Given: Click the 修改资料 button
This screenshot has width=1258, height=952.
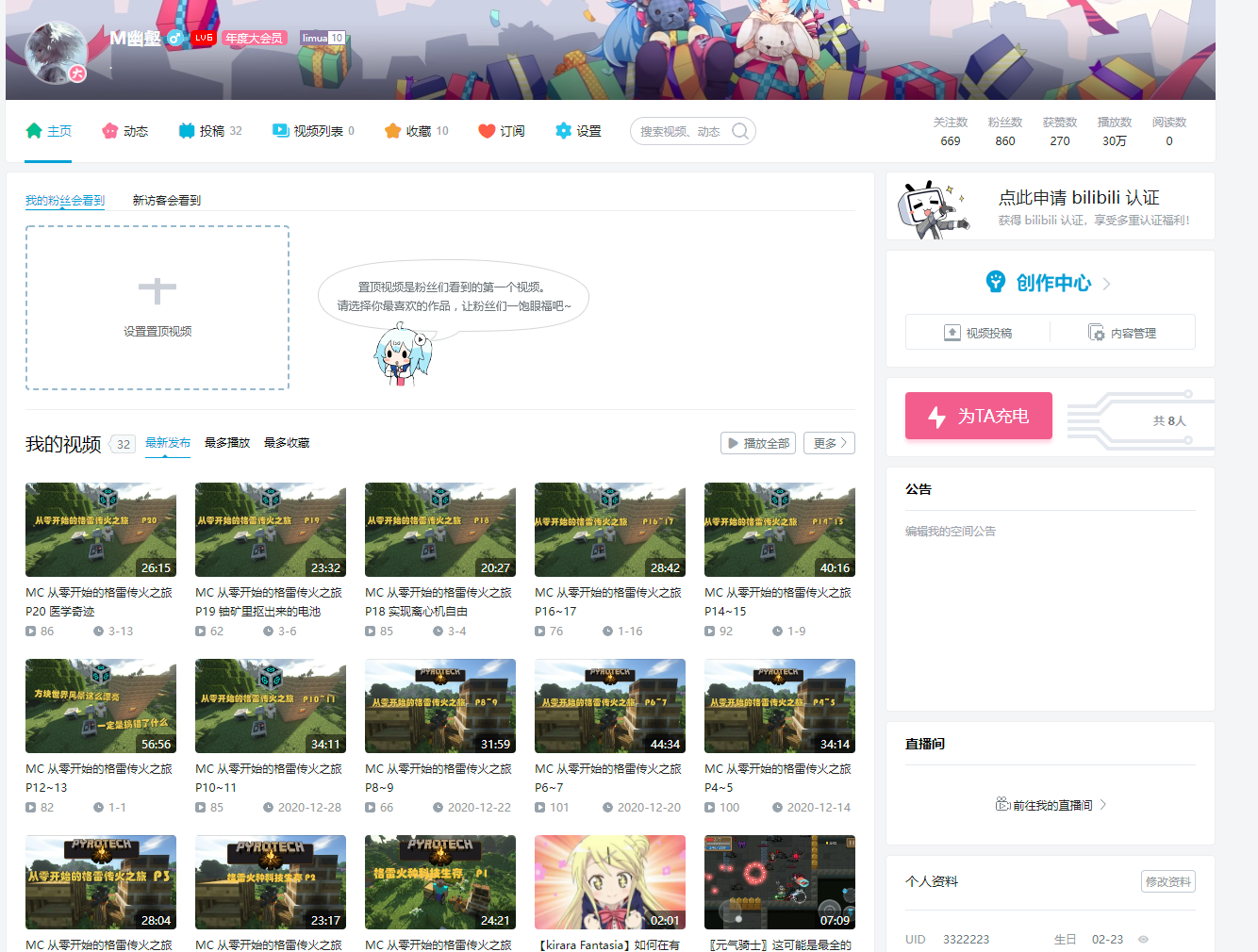Looking at the screenshot, I should [1167, 881].
